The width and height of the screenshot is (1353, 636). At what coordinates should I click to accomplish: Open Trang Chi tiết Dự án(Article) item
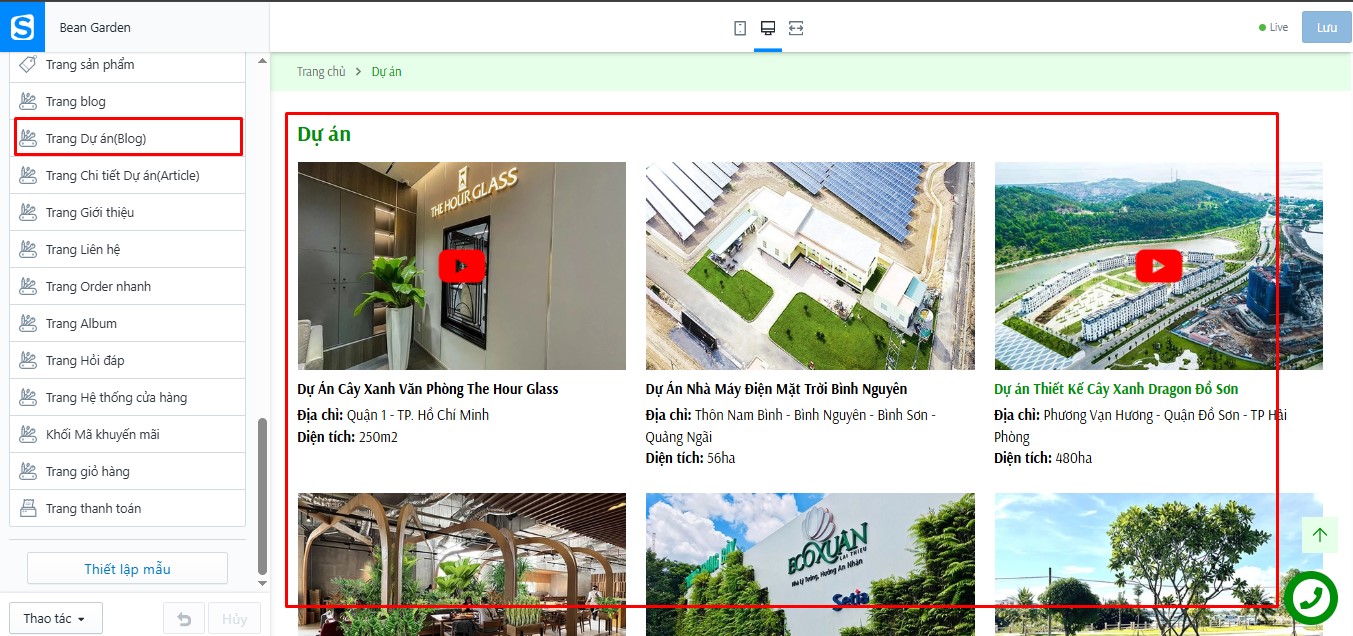point(128,175)
